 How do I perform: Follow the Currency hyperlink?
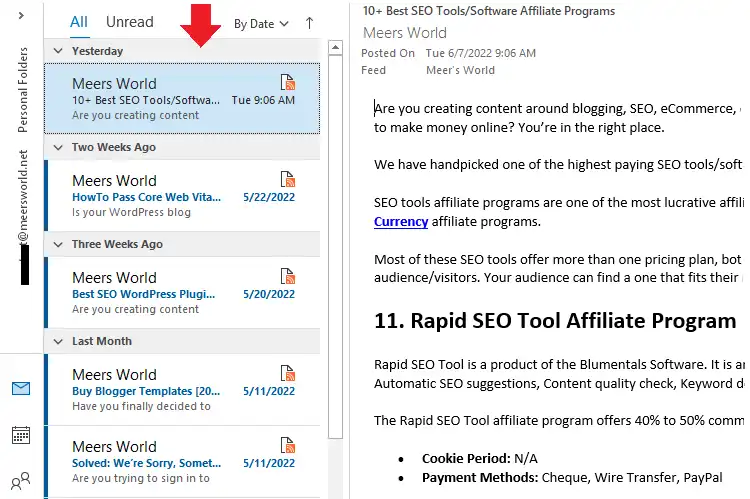(x=401, y=222)
